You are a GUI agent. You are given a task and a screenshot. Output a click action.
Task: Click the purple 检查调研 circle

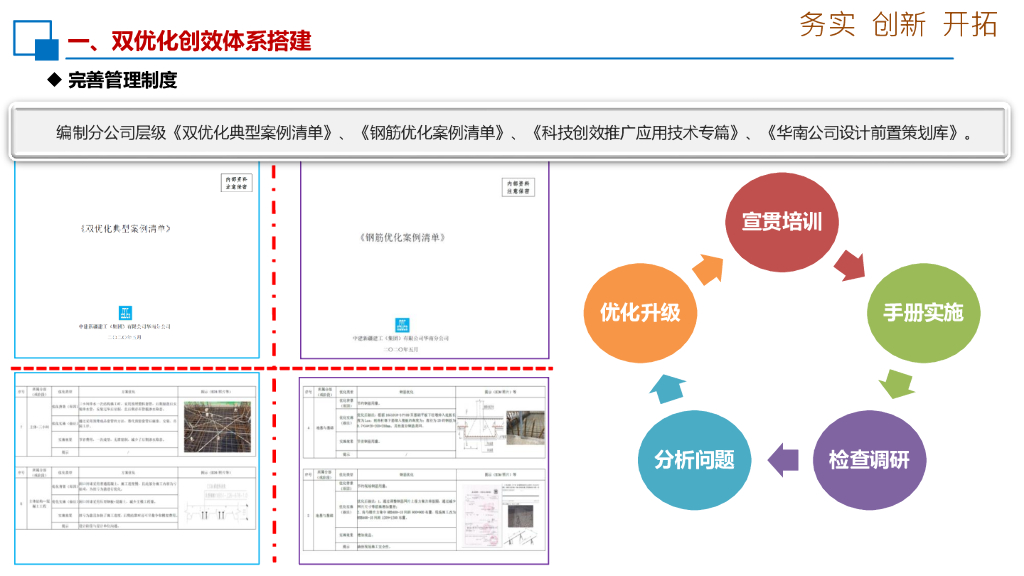coord(869,460)
